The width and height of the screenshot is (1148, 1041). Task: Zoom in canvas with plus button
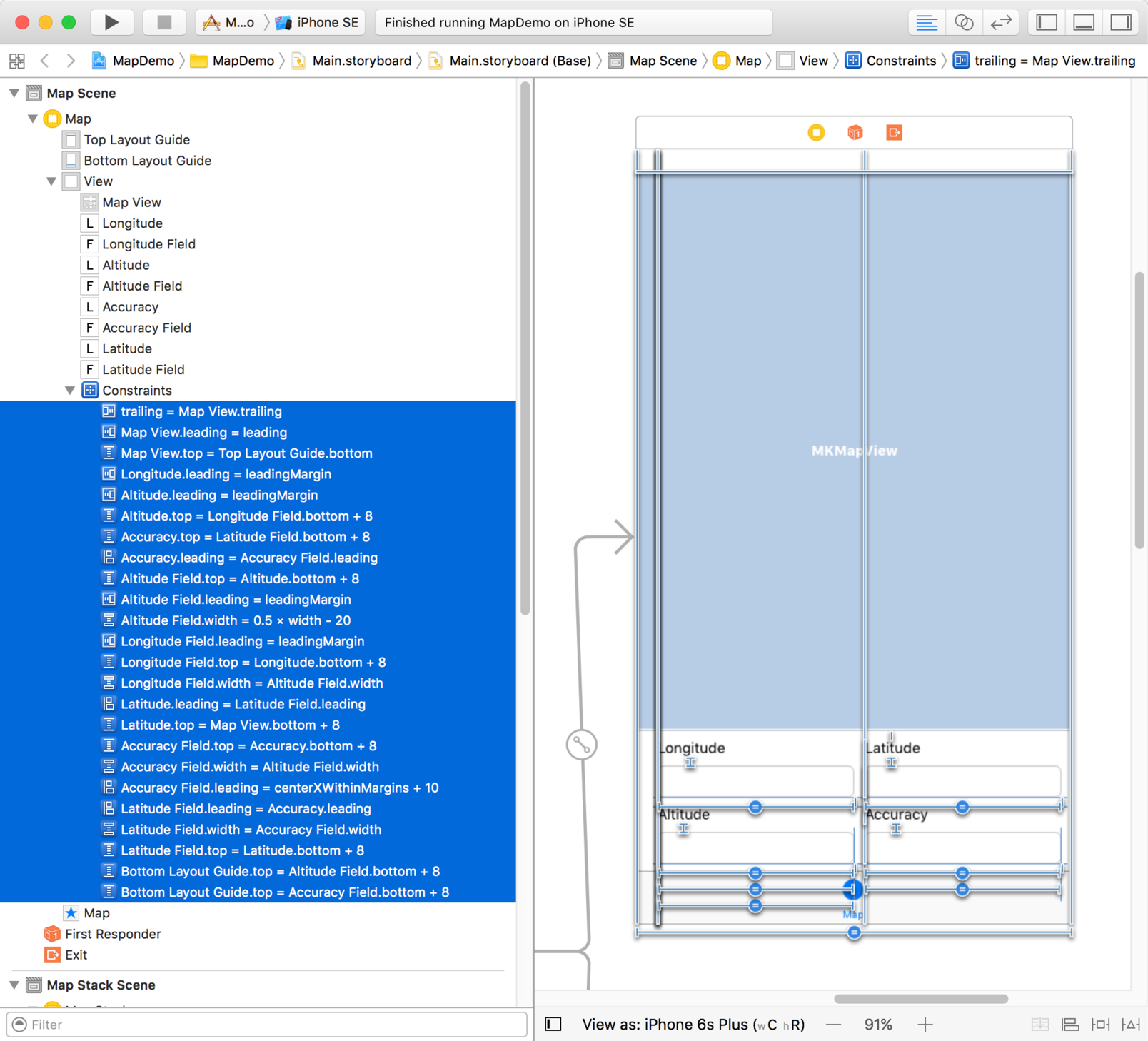tap(925, 1025)
